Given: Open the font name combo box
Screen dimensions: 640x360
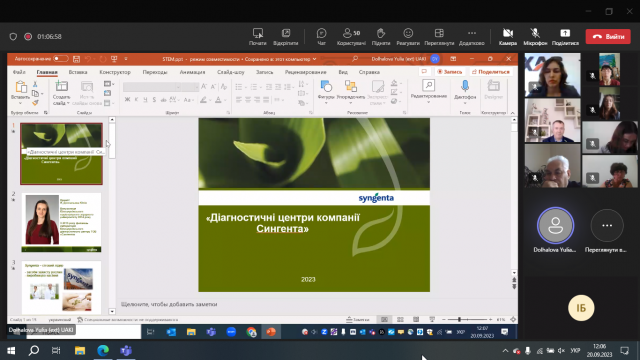Looking at the screenshot, I should pyautogui.click(x=152, y=87).
